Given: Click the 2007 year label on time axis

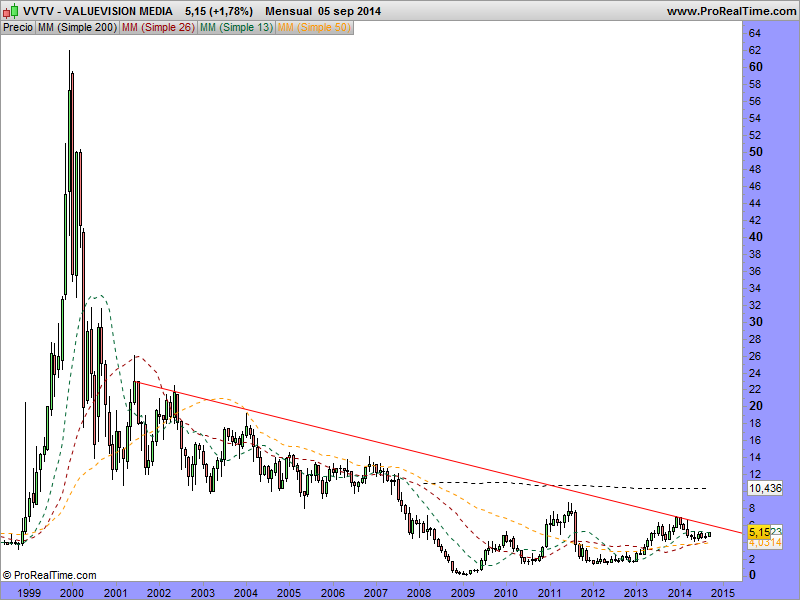Looking at the screenshot, I should [x=376, y=593].
